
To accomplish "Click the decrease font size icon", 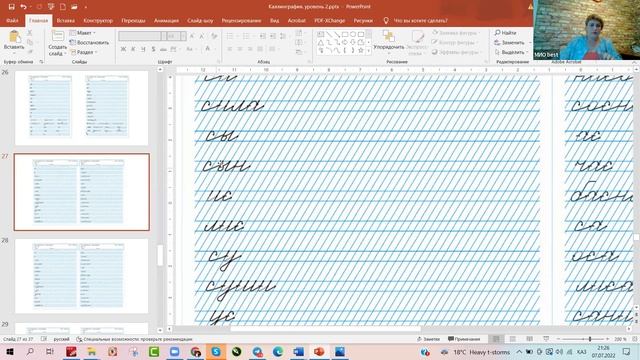I will click(202, 36).
